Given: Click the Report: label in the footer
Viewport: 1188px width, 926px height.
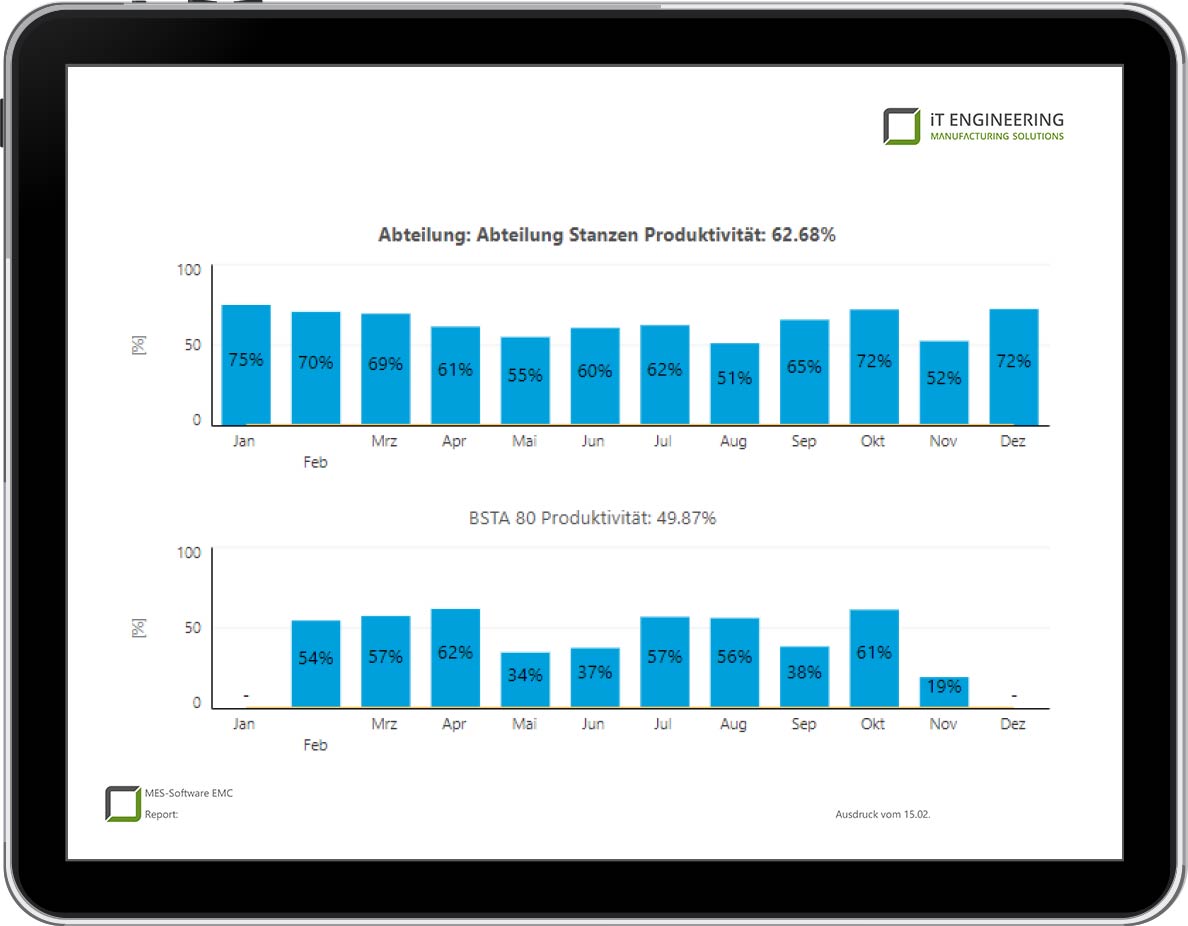Looking at the screenshot, I should coord(161,814).
